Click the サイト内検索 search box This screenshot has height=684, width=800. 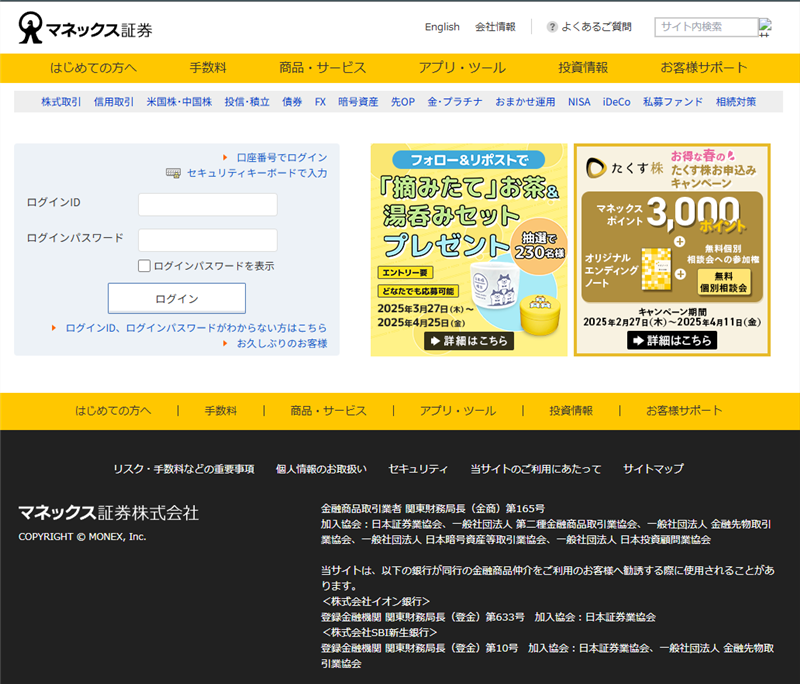coord(705,27)
